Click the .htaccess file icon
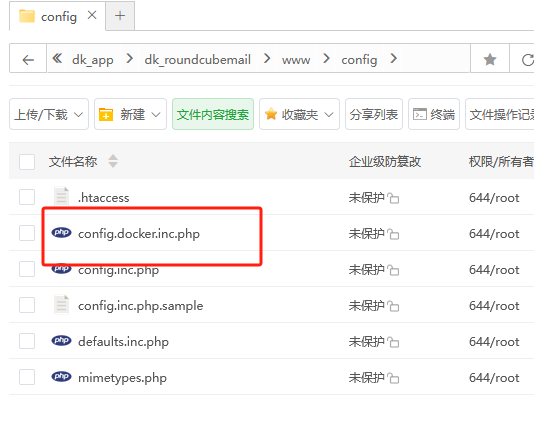Viewport: 534px width, 443px height. 62,196
